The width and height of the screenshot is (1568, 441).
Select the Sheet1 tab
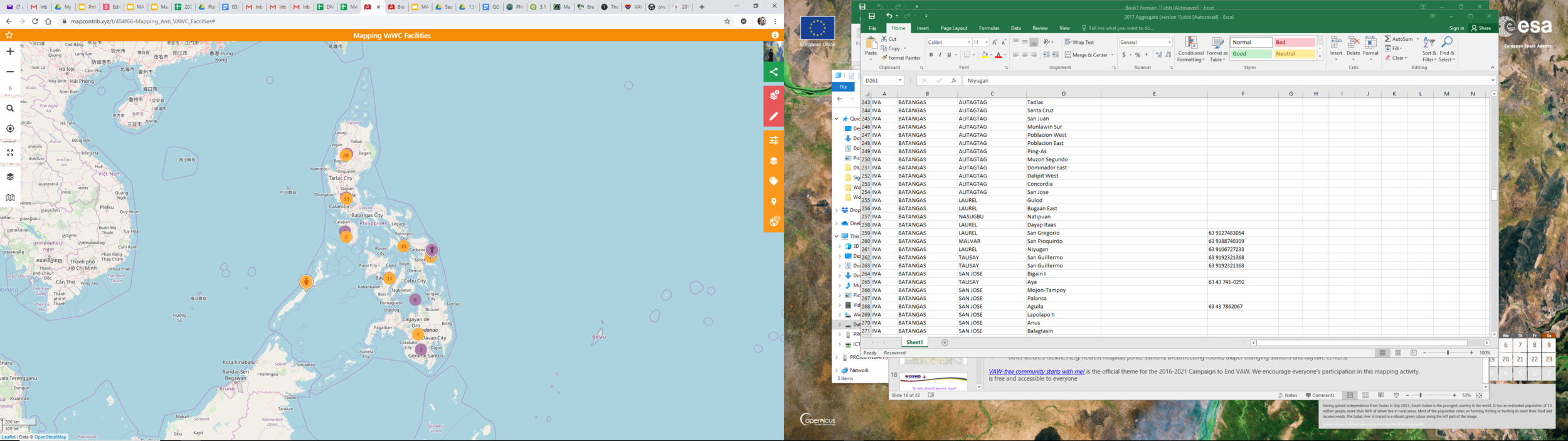tap(914, 343)
